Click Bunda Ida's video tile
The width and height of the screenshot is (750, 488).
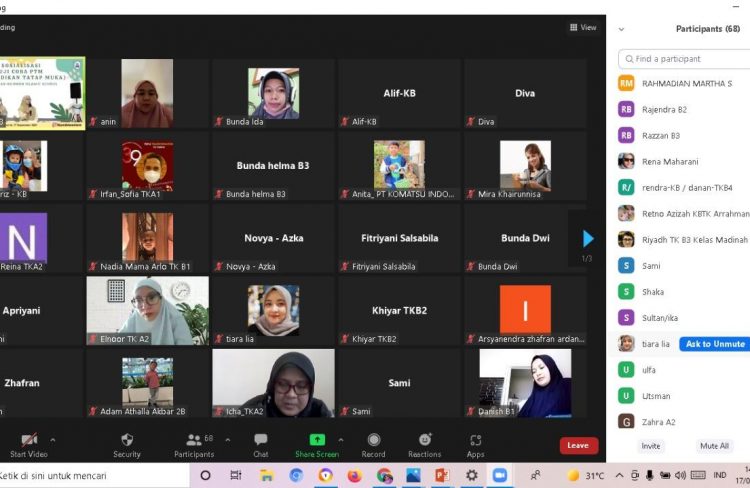coord(274,93)
